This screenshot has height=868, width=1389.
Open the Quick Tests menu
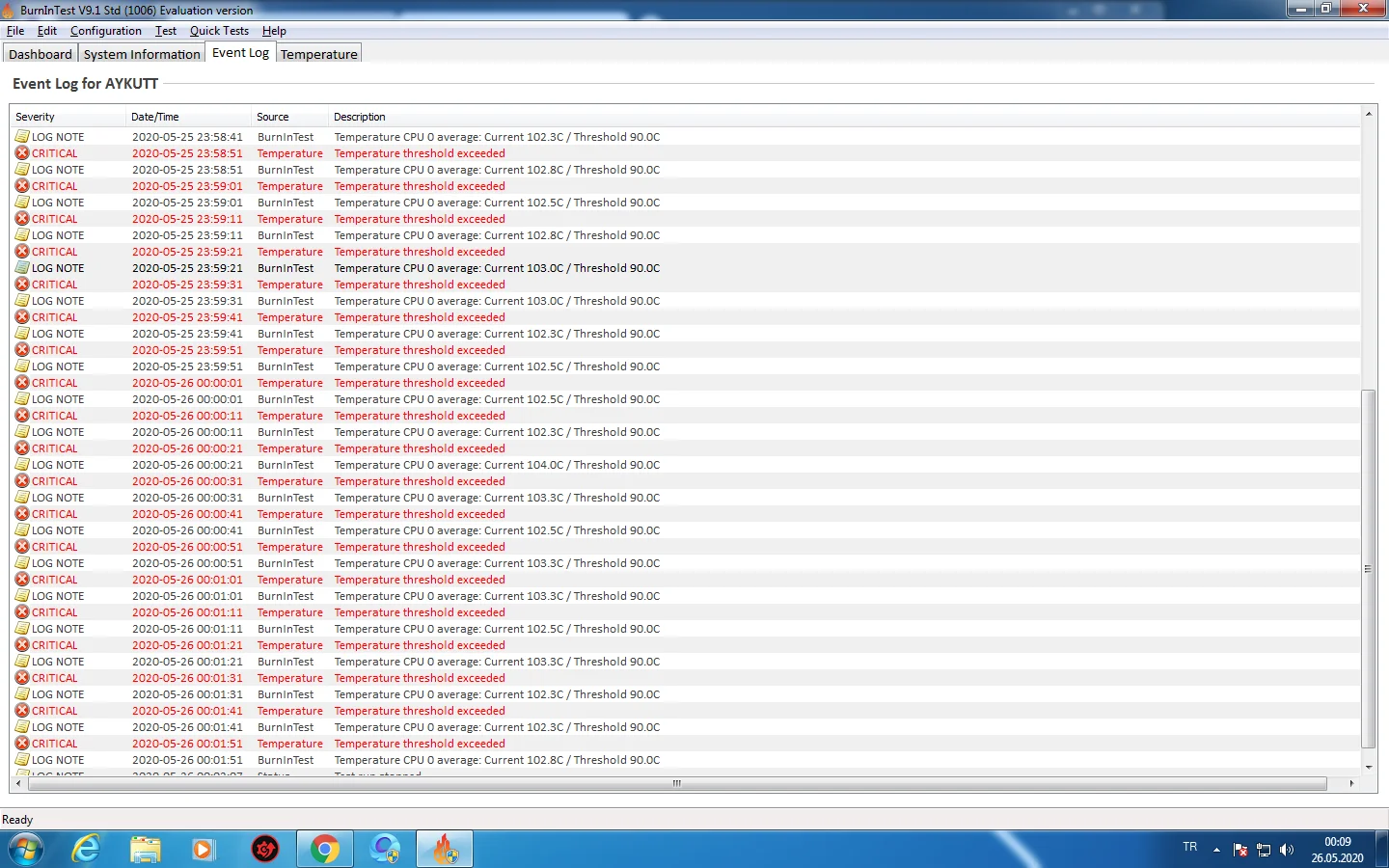point(219,31)
